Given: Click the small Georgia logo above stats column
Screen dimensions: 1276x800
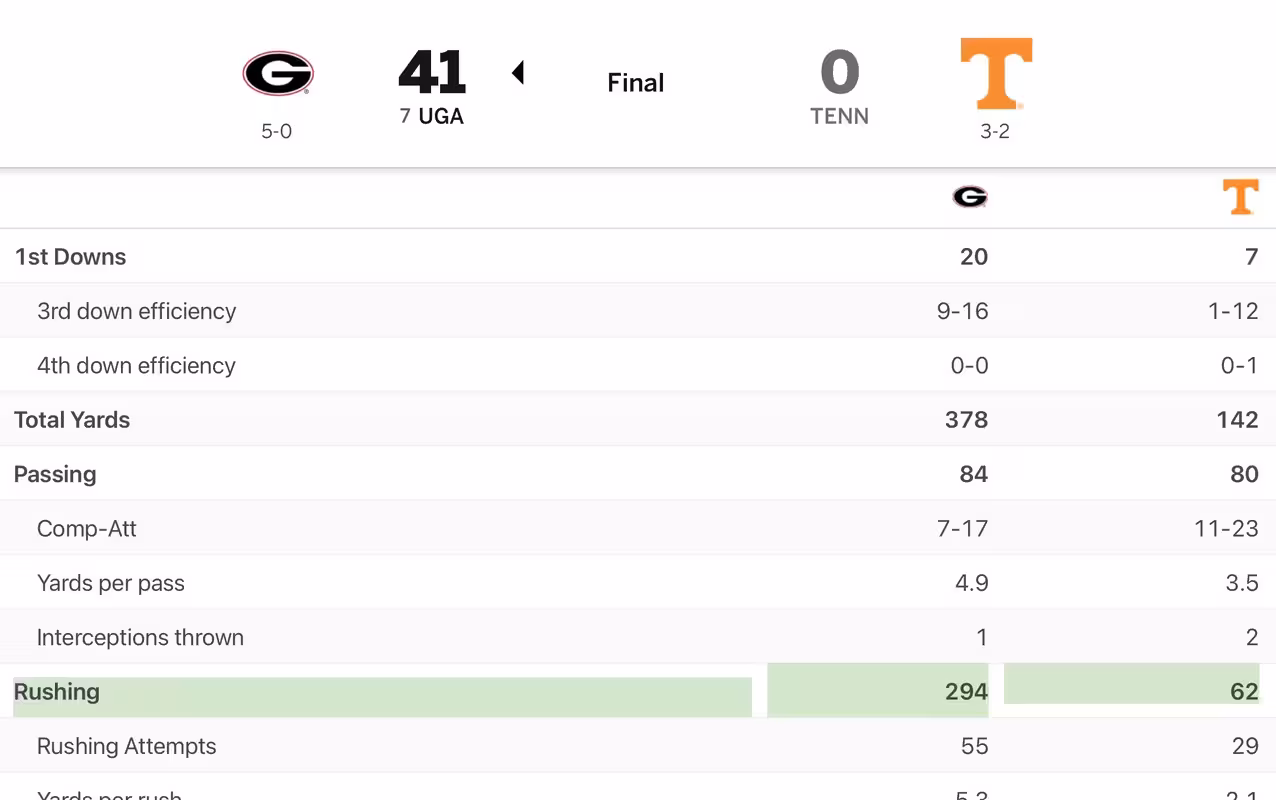Looking at the screenshot, I should [x=970, y=197].
